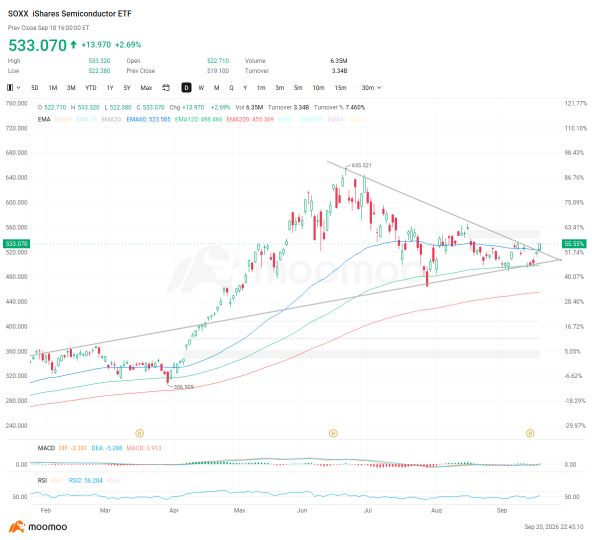Click the 306.909 low price annotation
Screen dimensions: 592x540
pos(183,387)
